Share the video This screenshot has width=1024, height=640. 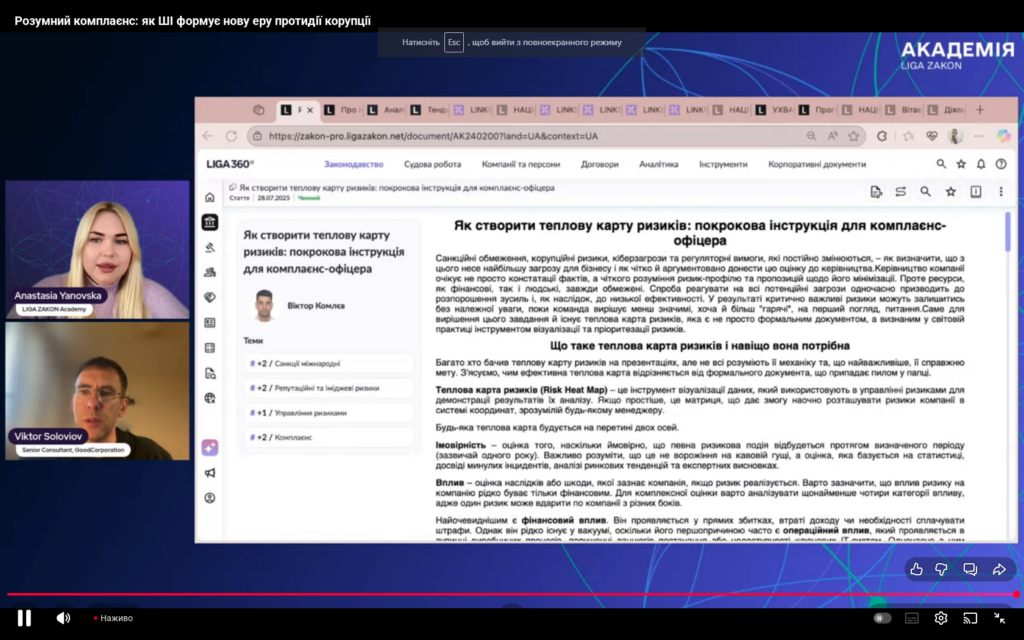pyautogui.click(x=998, y=569)
